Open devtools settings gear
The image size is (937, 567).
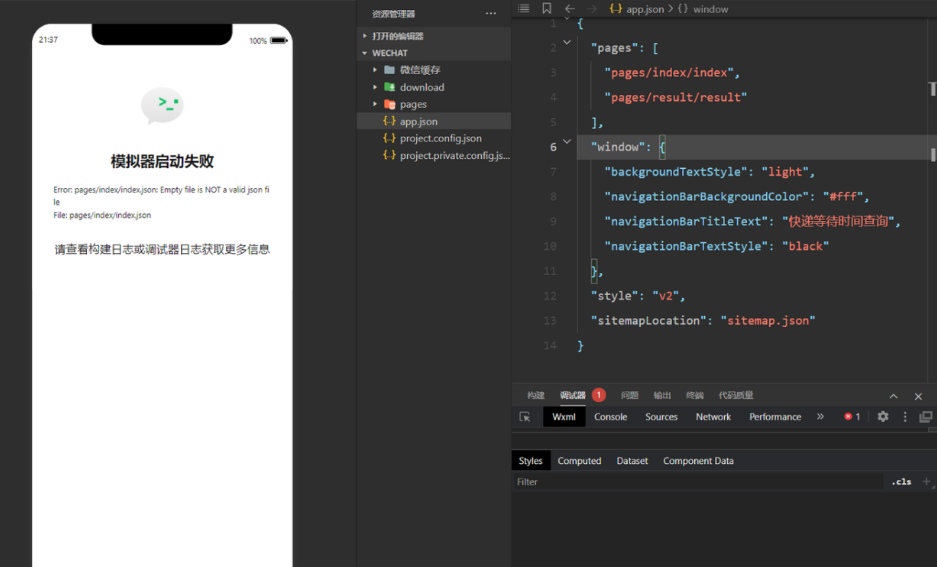coord(883,417)
